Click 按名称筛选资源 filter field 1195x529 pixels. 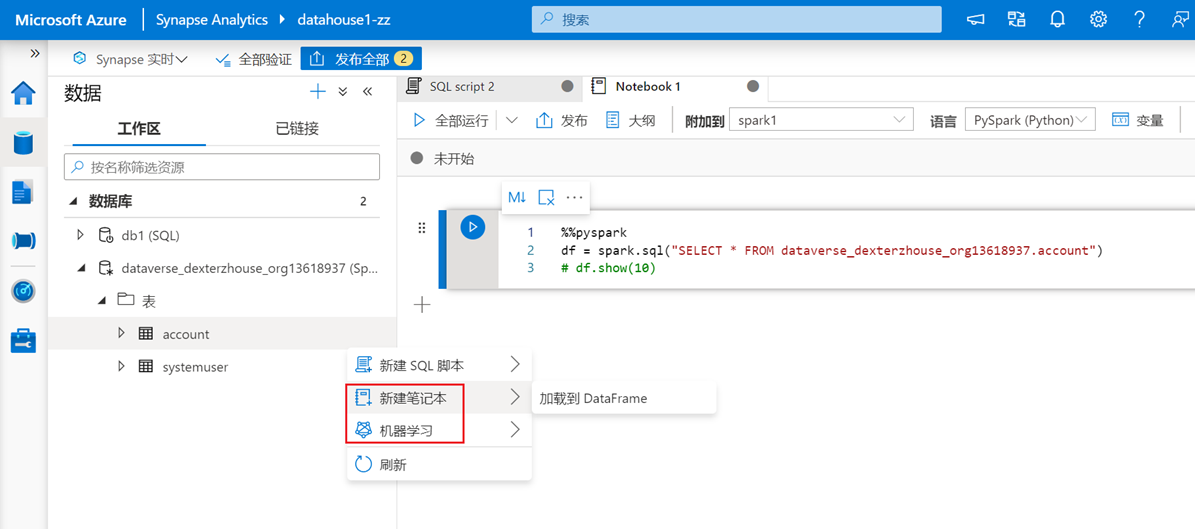coord(222,167)
